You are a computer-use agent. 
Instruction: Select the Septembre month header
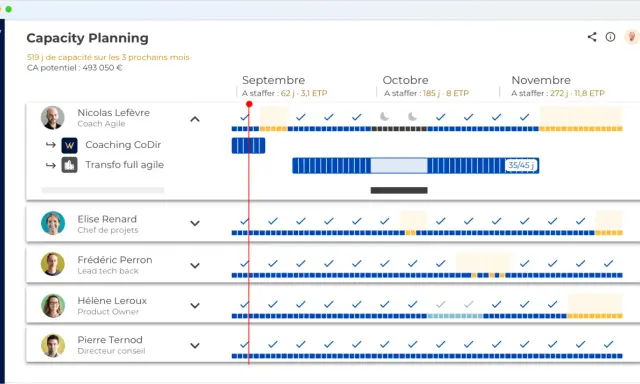tap(273, 80)
